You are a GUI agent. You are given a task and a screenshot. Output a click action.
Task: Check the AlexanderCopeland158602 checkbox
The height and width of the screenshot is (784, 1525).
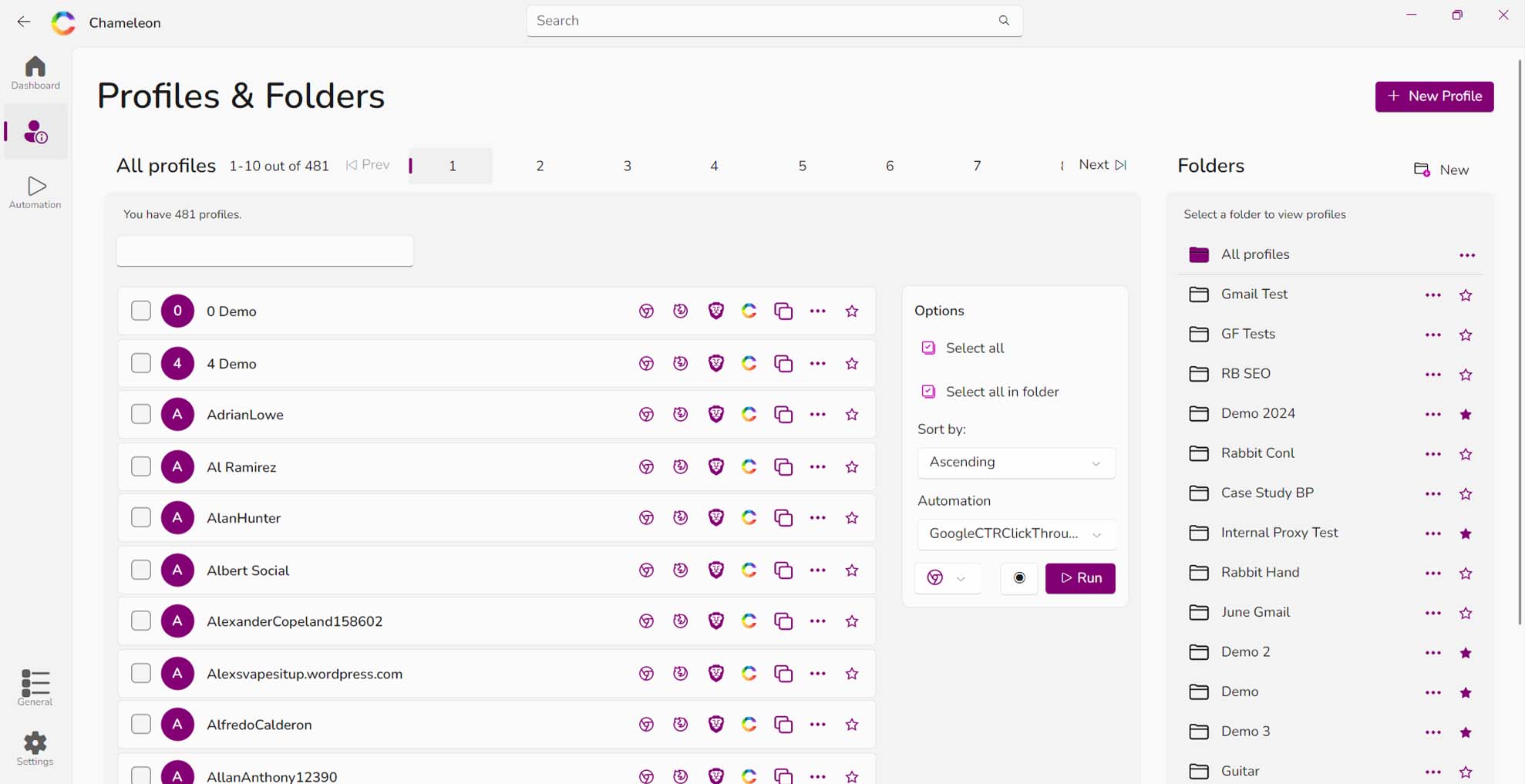pos(141,621)
